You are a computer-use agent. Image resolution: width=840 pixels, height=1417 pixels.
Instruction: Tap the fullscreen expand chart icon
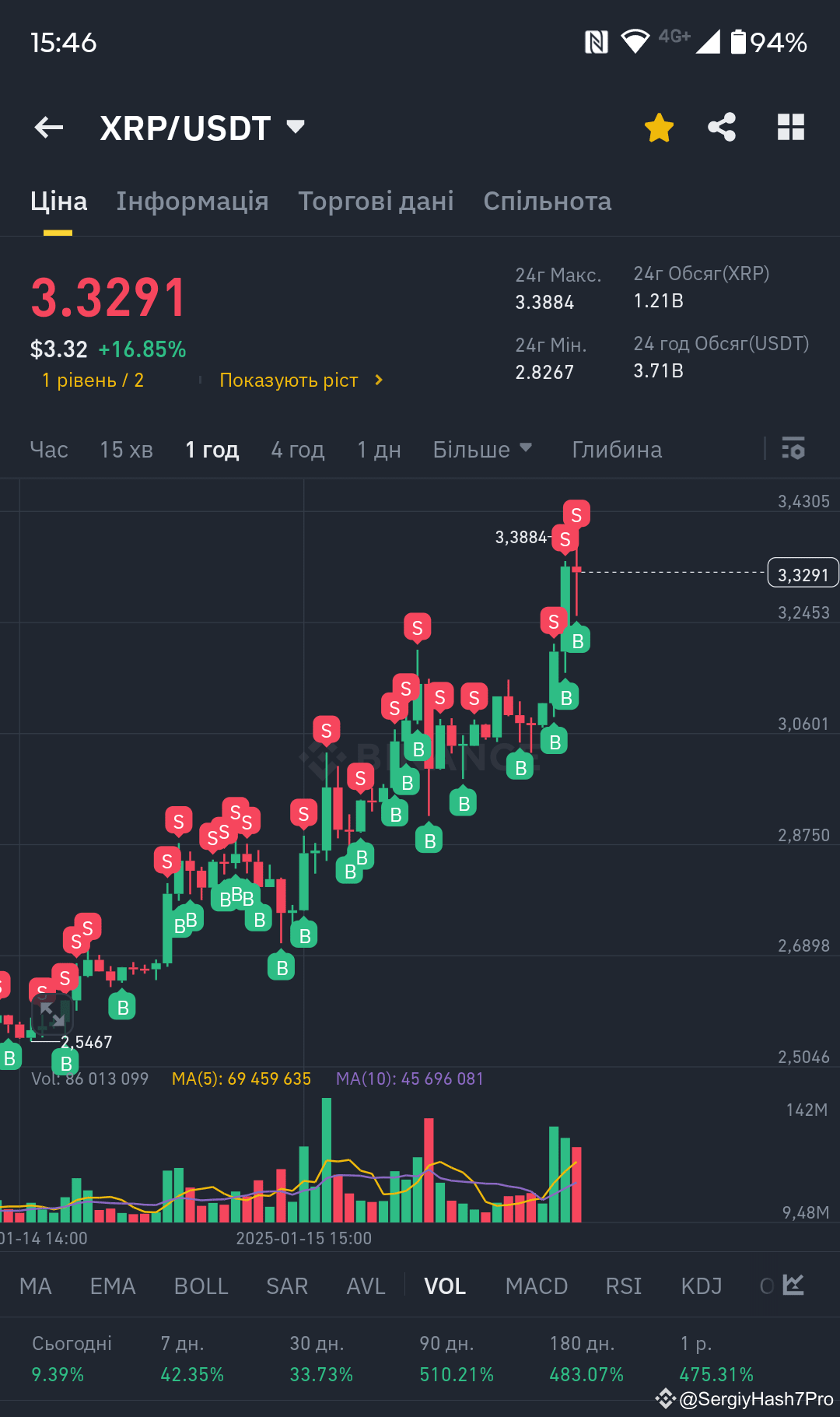(x=52, y=1014)
